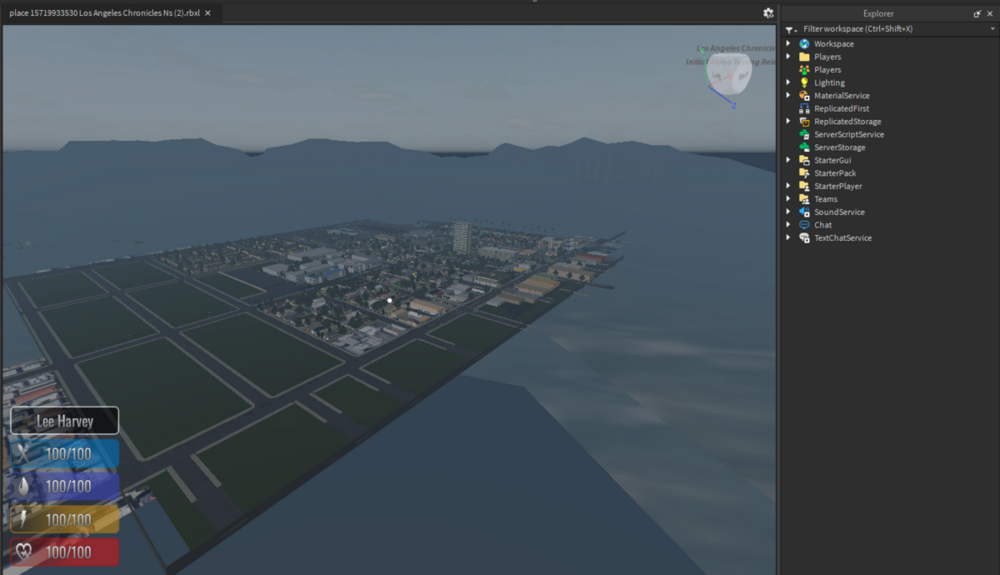
Task: Click the ReplicatedStorage icon
Action: pos(804,121)
